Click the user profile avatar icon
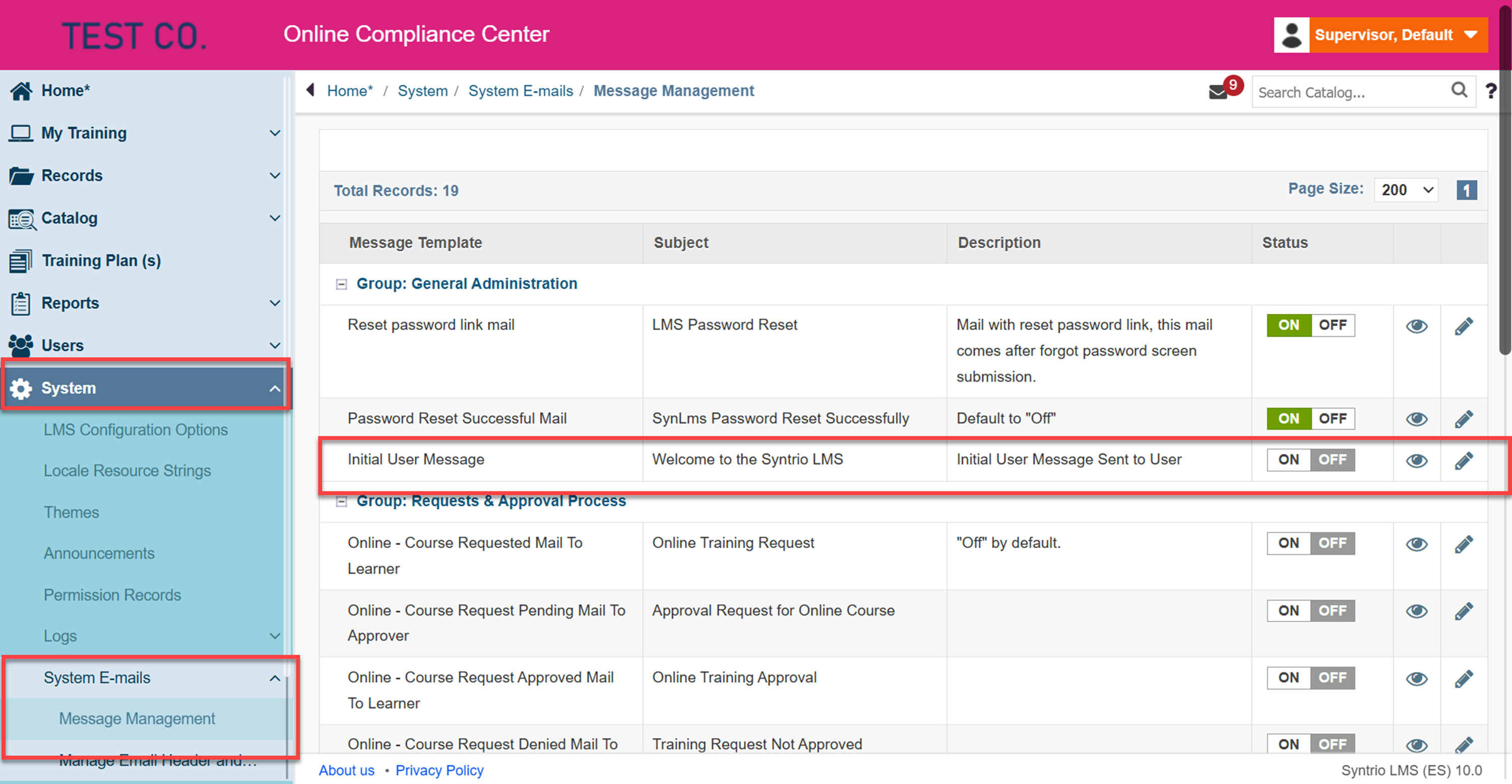 (x=1291, y=35)
